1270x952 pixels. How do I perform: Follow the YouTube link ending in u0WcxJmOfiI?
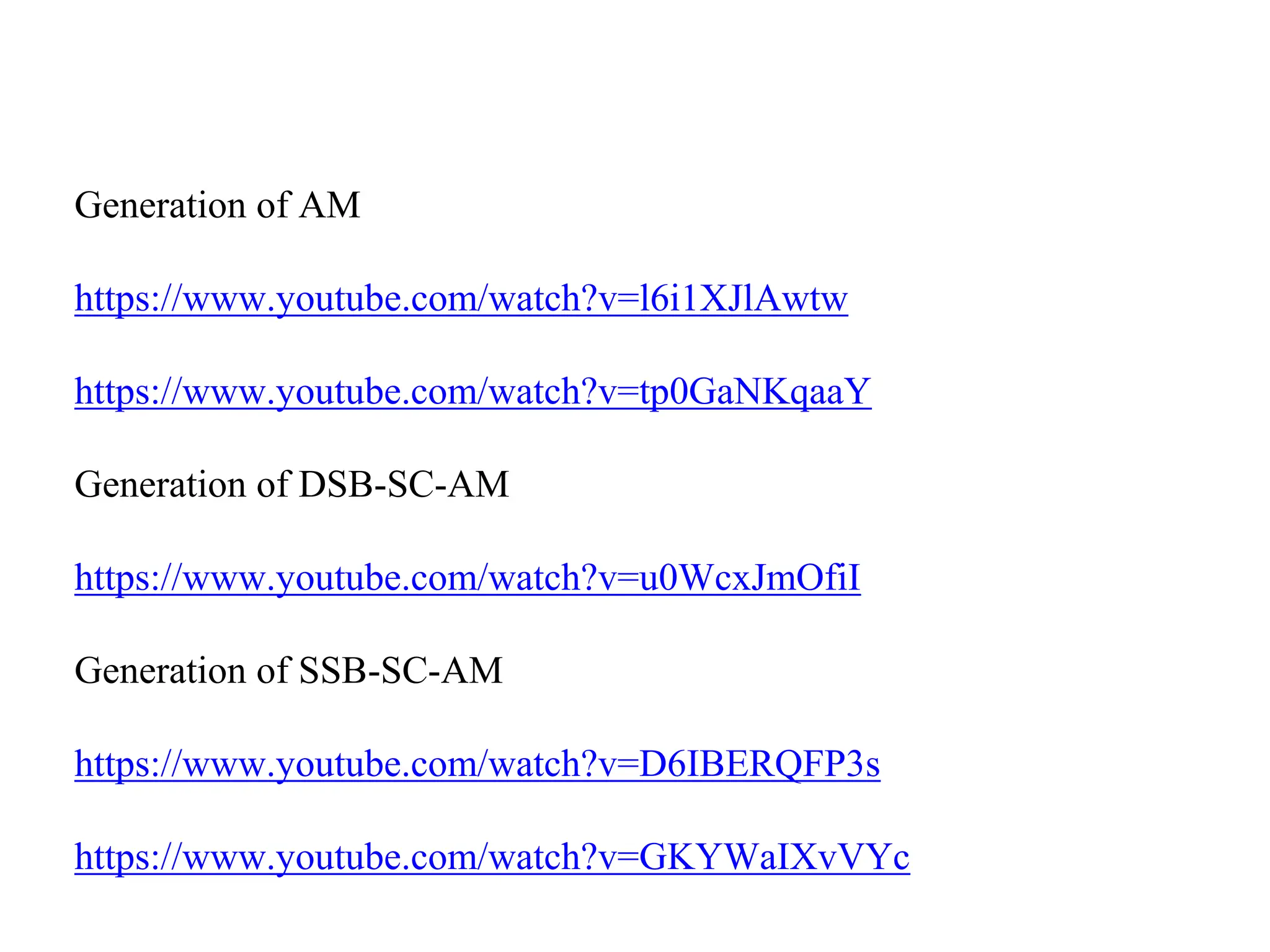tap(468, 578)
